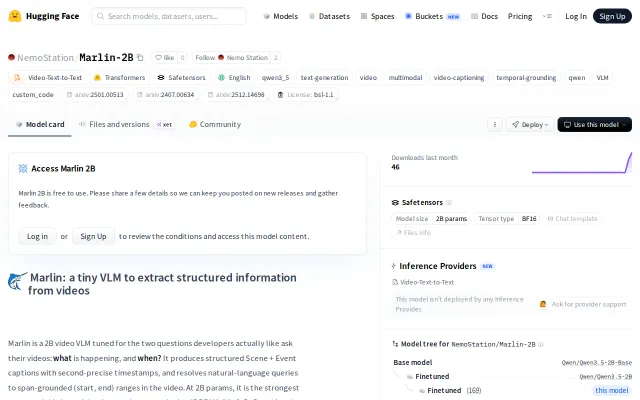Expand the extra navigation menu icon

547,16
